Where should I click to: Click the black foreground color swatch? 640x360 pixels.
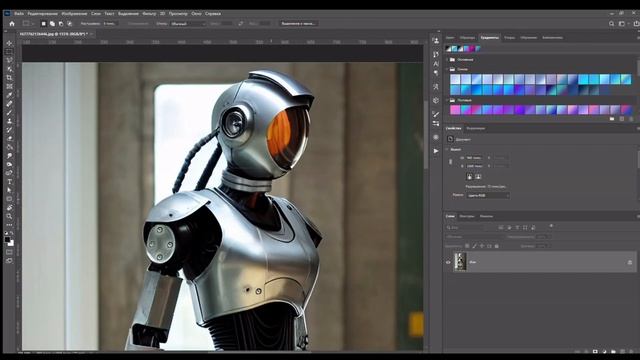7,240
